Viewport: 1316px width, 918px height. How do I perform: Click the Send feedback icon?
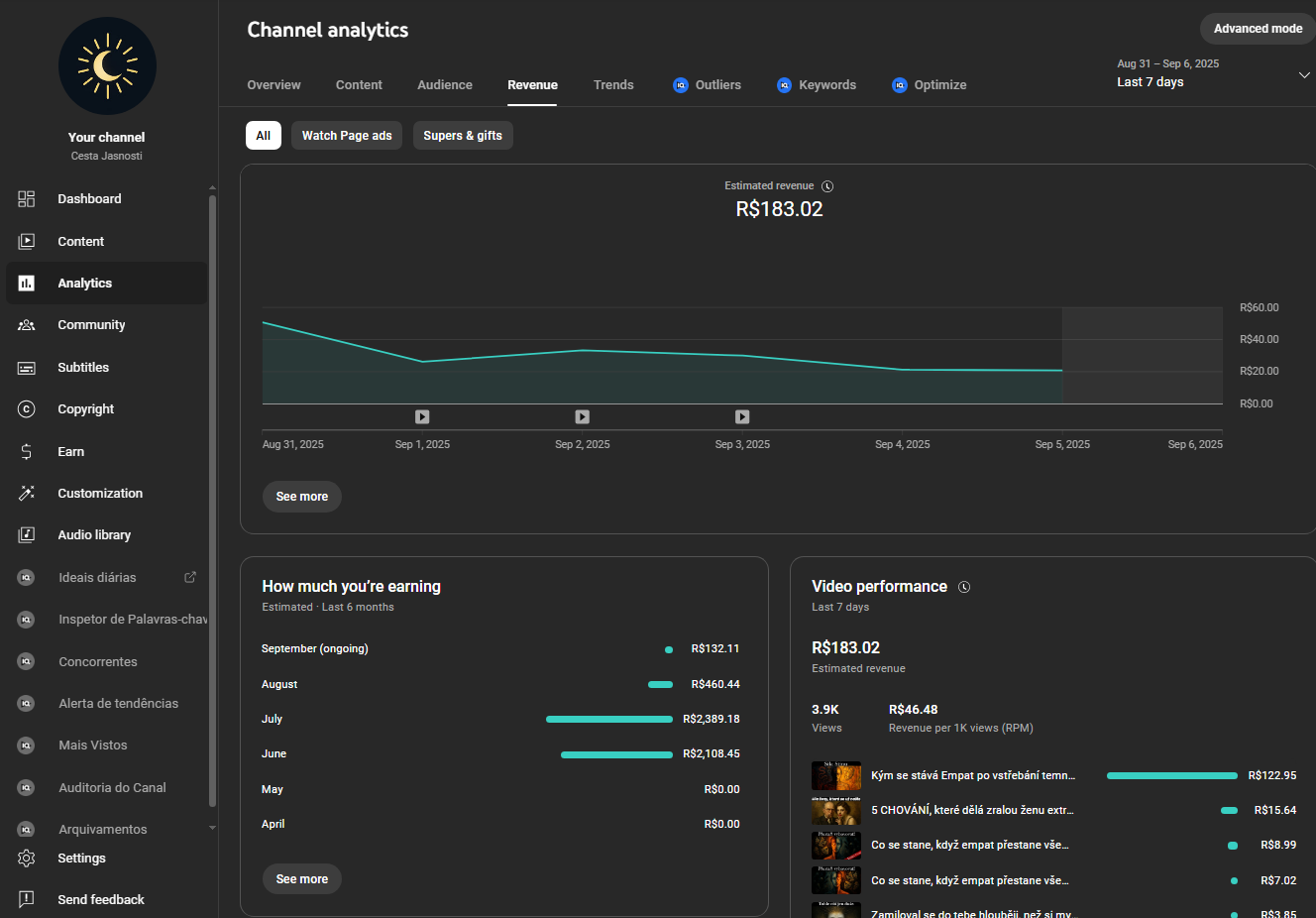coord(27,900)
